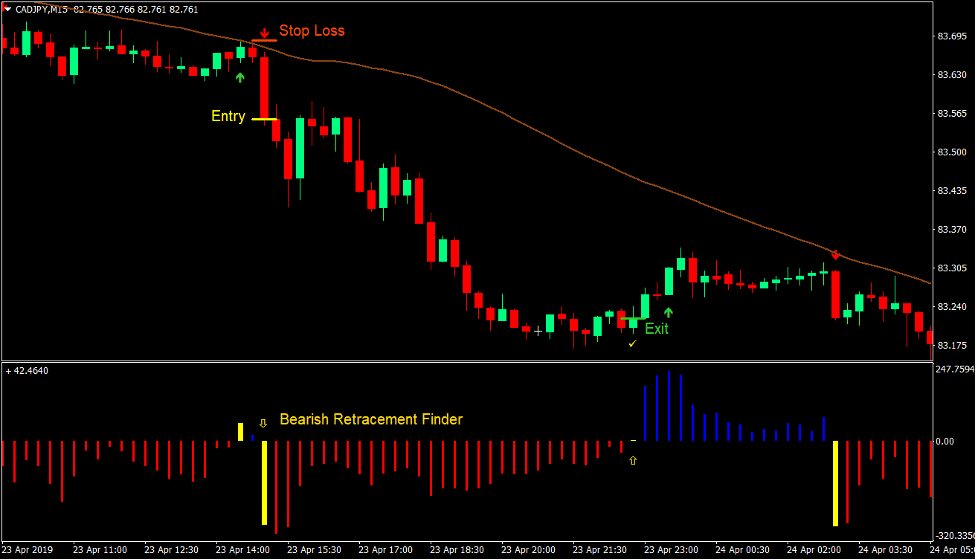Select the Bearish Retracement Finder label
This screenshot has width=977, height=560.
(371, 419)
